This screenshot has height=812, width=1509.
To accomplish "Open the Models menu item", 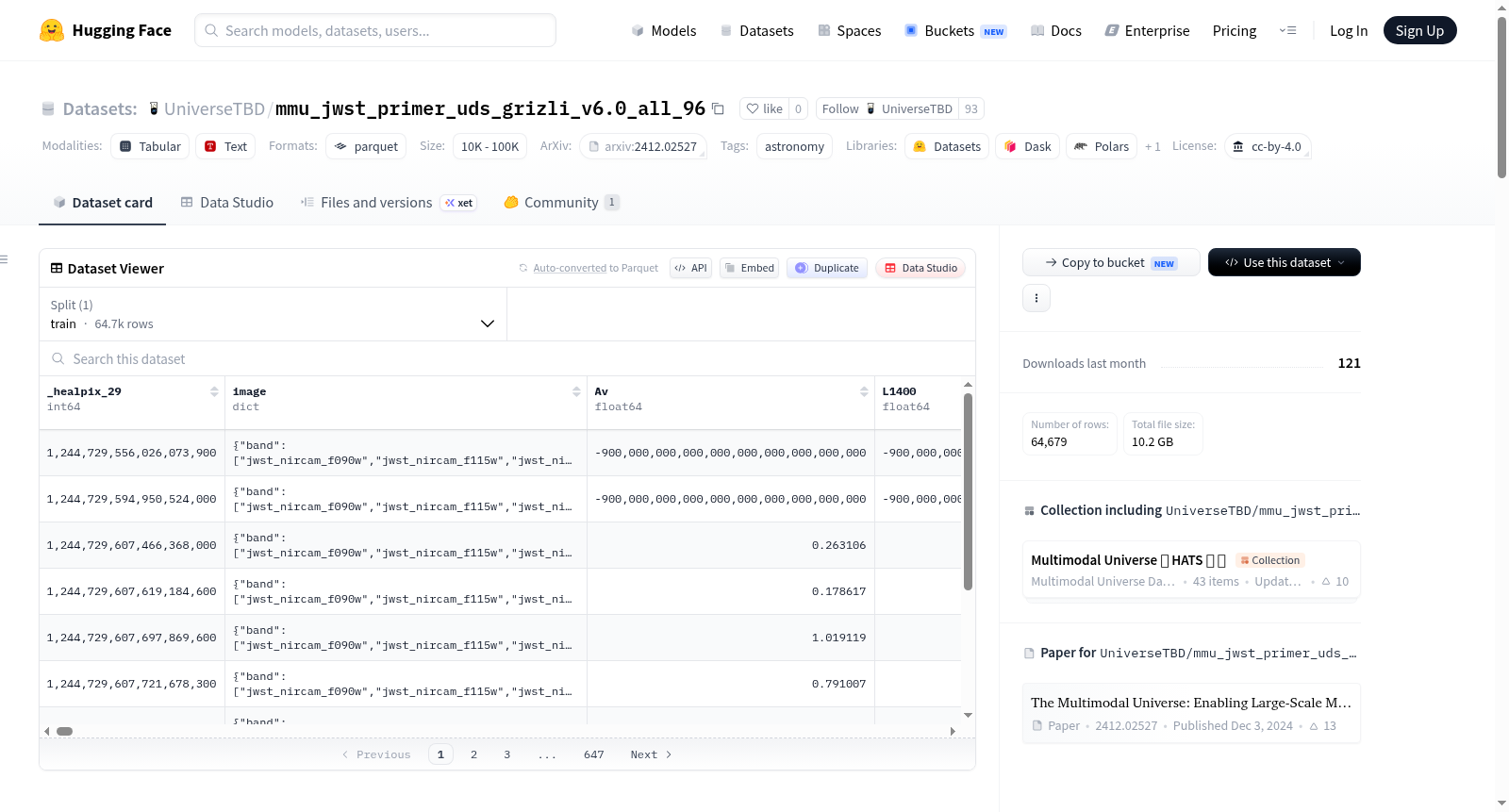I will (x=663, y=30).
